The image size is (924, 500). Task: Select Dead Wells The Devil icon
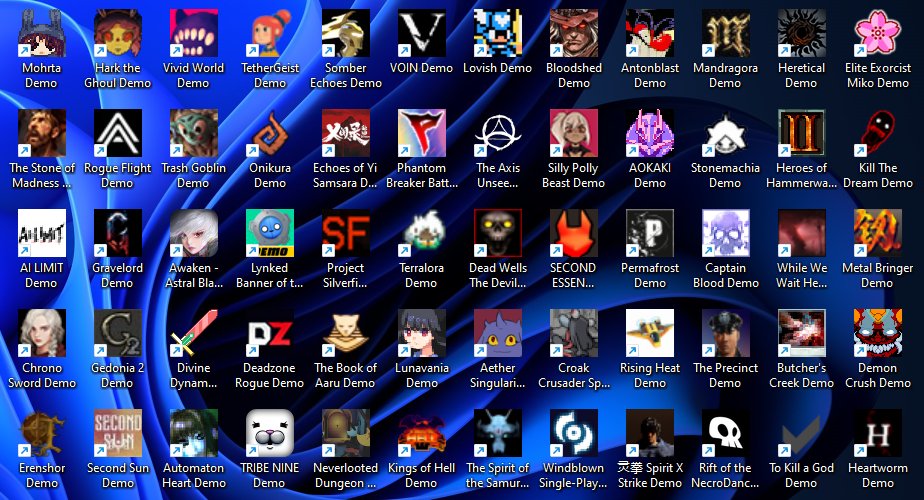(498, 233)
